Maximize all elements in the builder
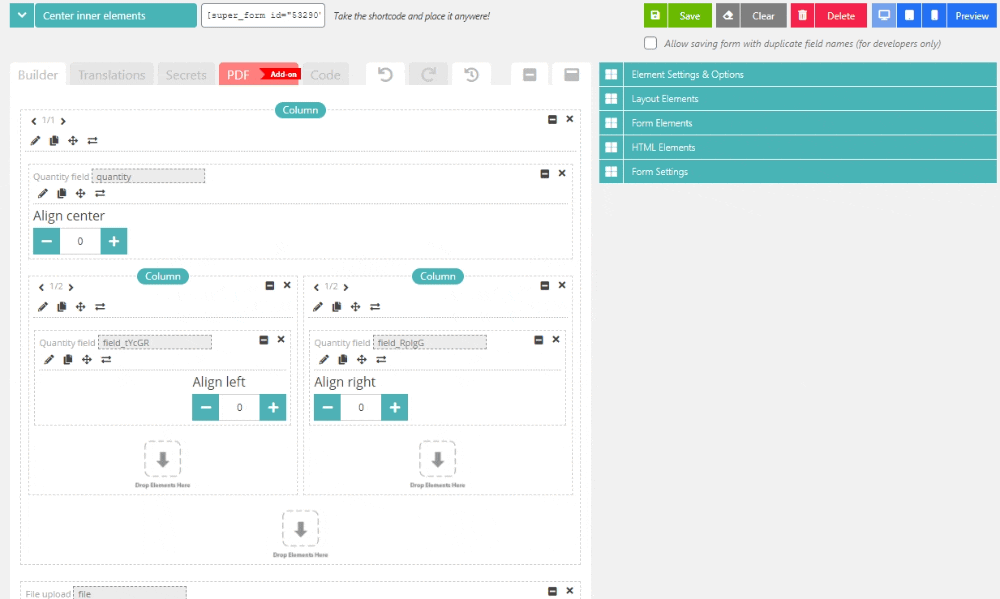This screenshot has height=599, width=1000. [571, 75]
